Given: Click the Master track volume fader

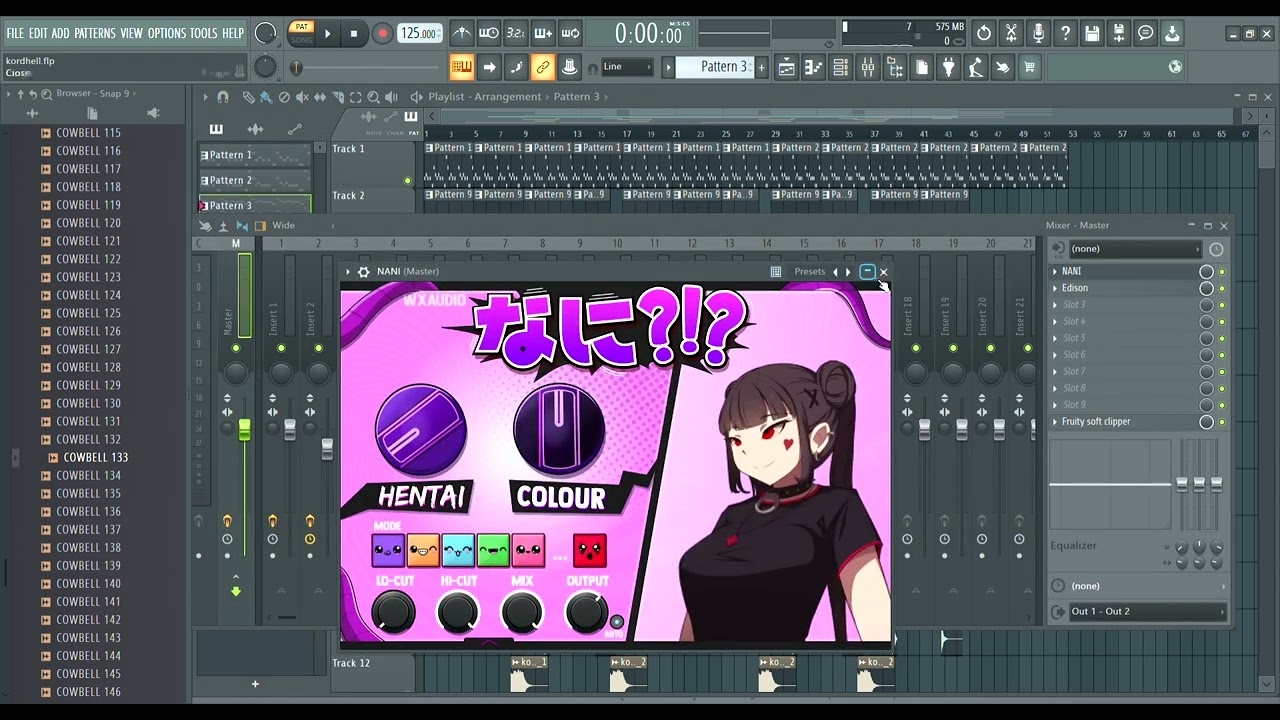Looking at the screenshot, I should 244,430.
